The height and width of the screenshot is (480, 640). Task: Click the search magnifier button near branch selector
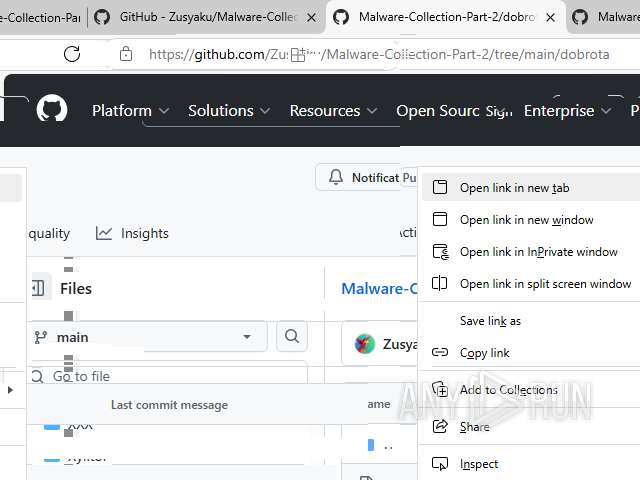[x=292, y=336]
